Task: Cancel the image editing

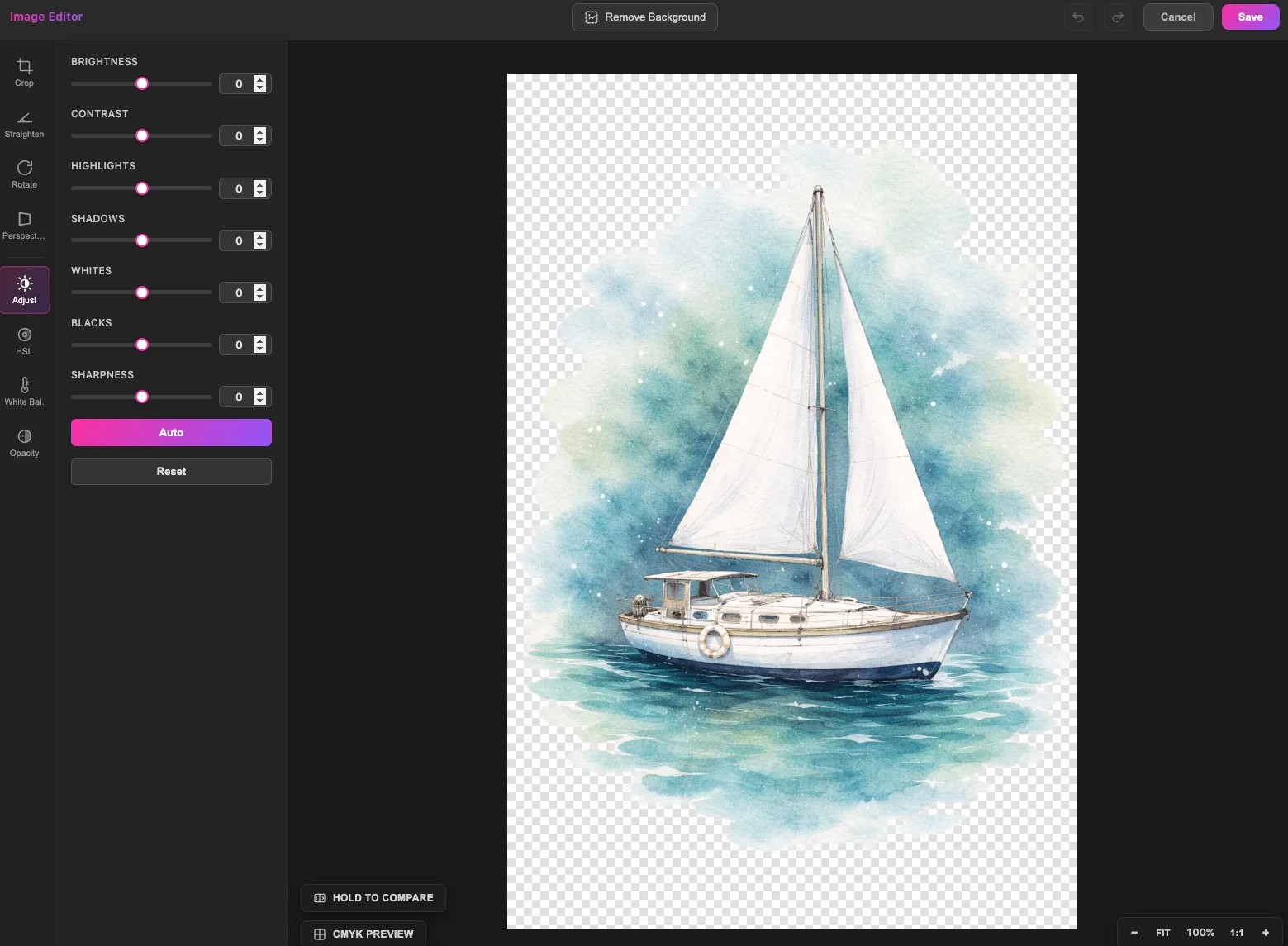Action: [1178, 17]
